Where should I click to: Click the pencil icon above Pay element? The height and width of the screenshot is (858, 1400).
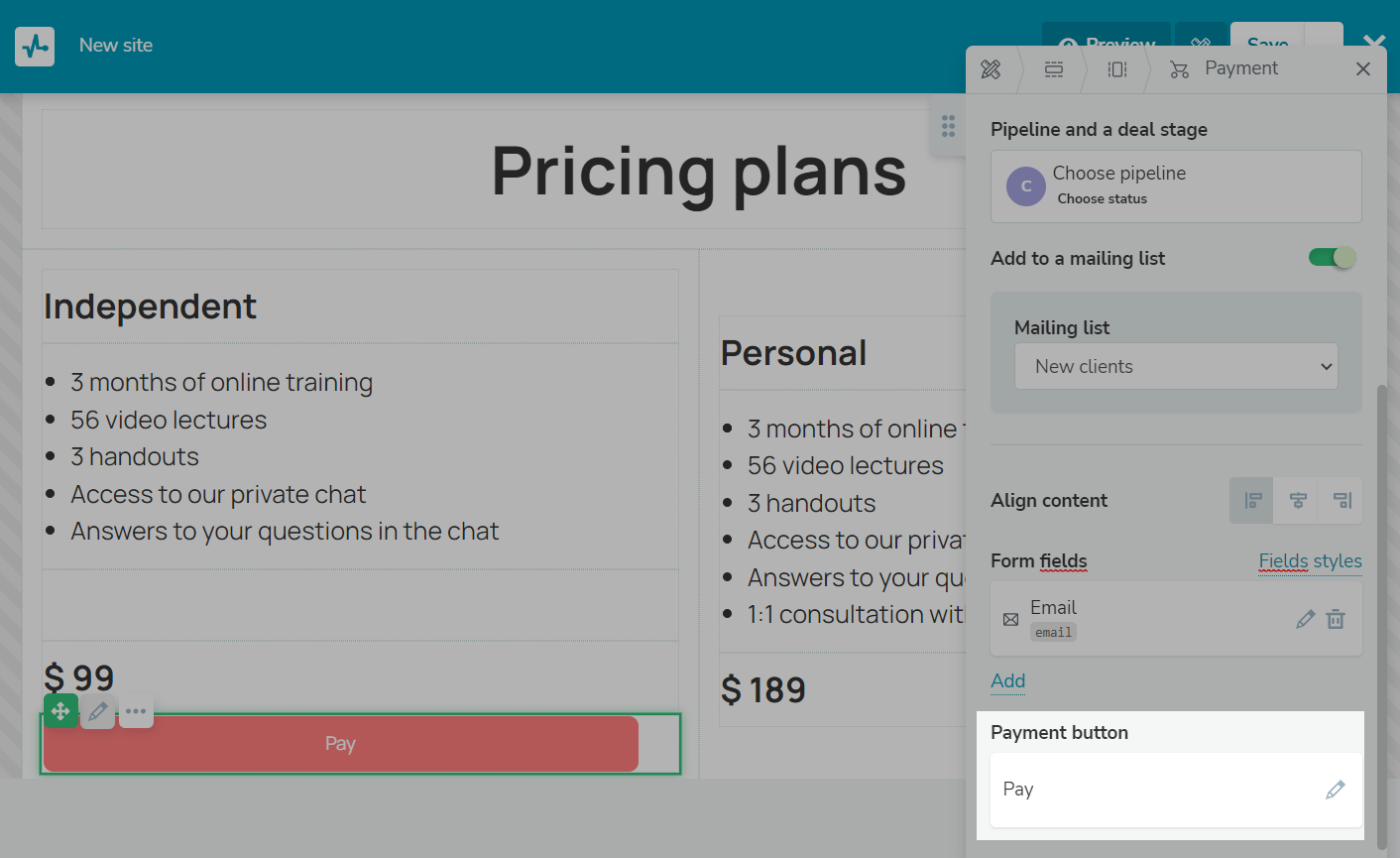coord(98,711)
